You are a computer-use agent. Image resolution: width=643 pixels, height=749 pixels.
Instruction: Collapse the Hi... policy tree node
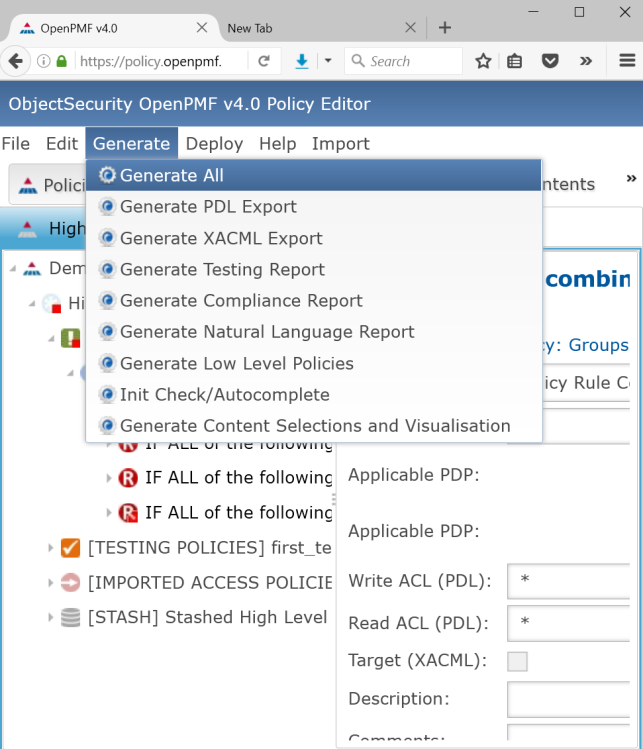coord(32,303)
